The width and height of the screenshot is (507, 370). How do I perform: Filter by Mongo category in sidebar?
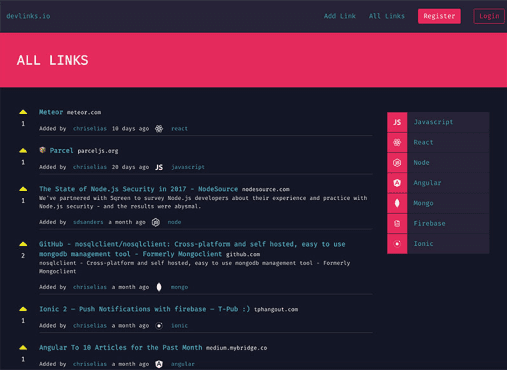pyautogui.click(x=438, y=203)
